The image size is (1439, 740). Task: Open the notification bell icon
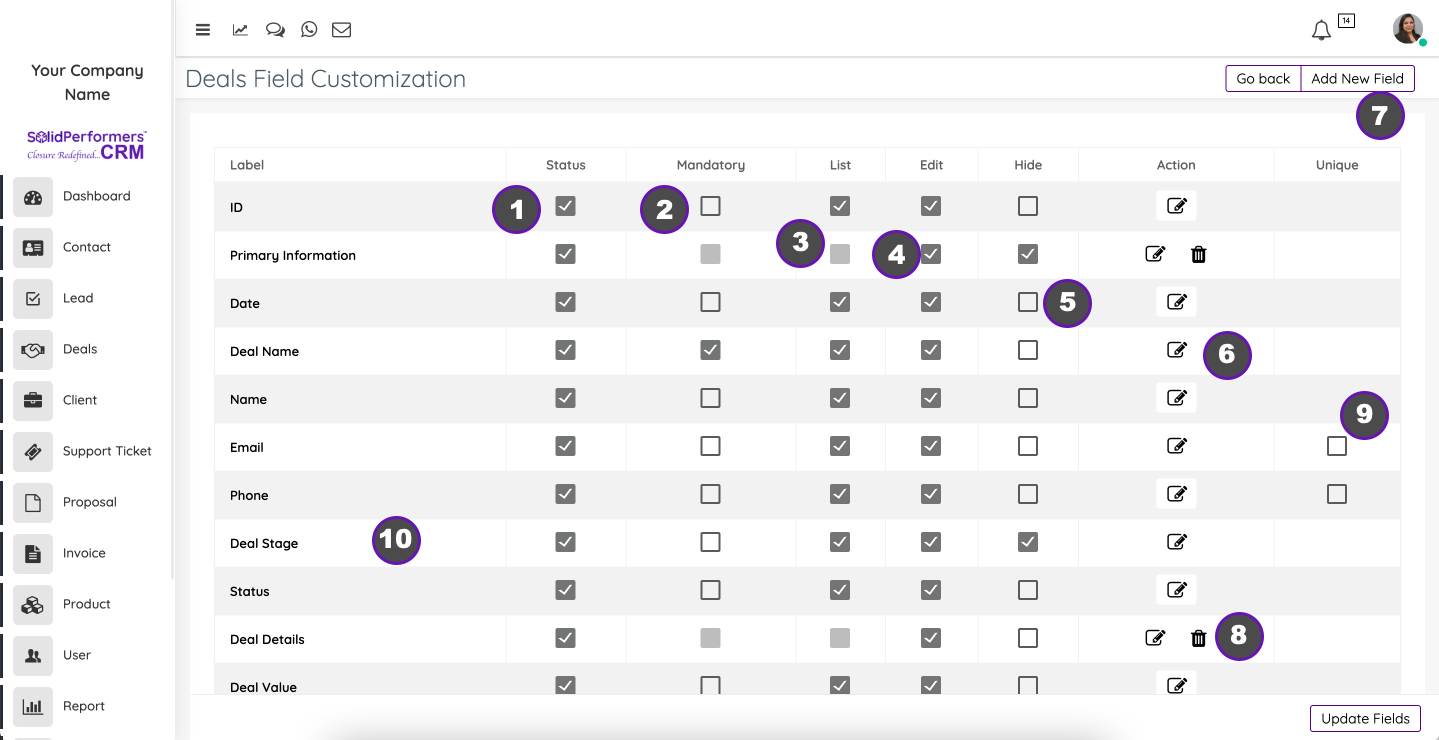click(1321, 31)
